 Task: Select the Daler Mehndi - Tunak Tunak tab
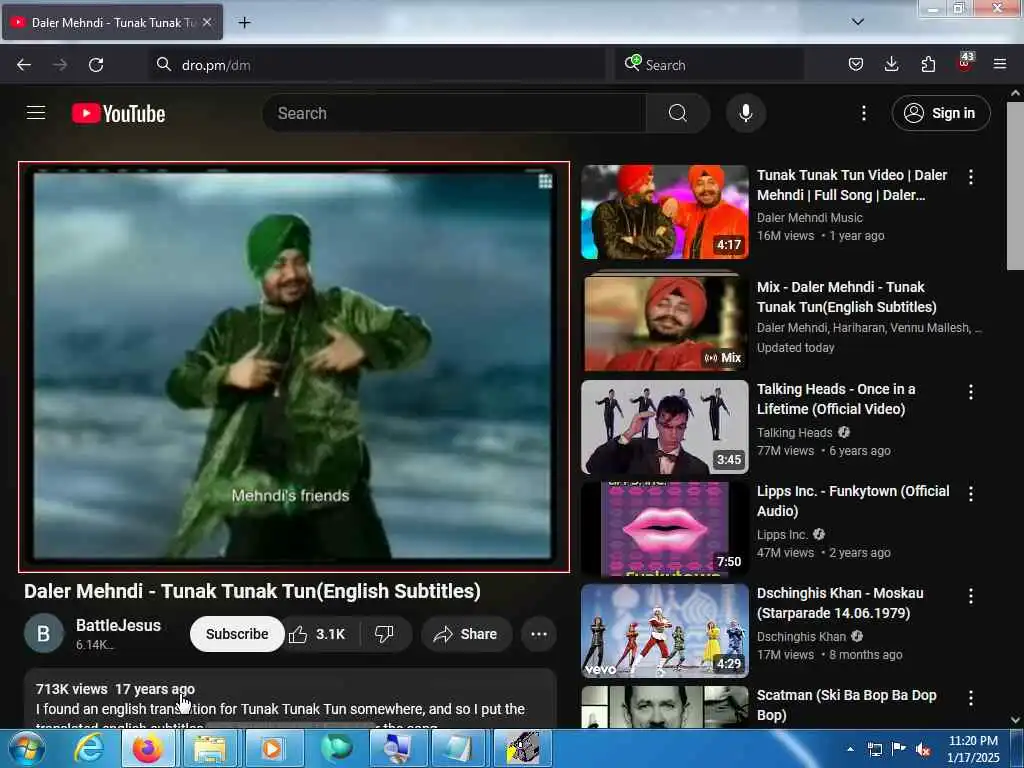(x=112, y=22)
